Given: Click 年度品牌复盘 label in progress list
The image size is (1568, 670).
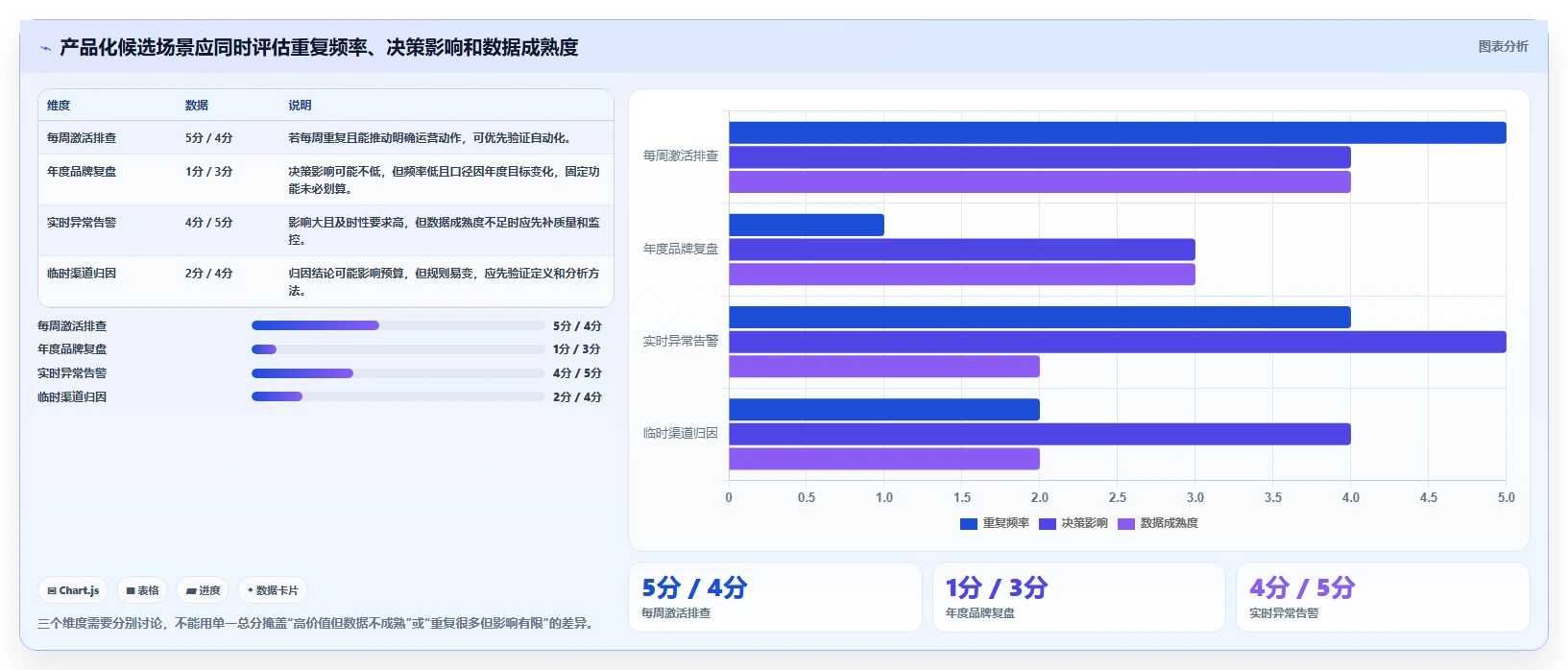Looking at the screenshot, I should [x=72, y=349].
